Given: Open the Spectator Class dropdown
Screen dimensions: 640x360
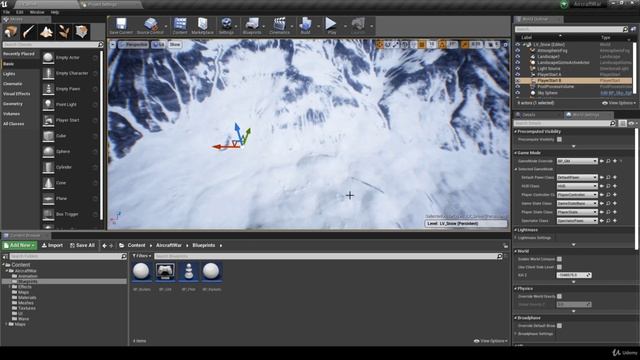Looking at the screenshot, I should [577, 221].
